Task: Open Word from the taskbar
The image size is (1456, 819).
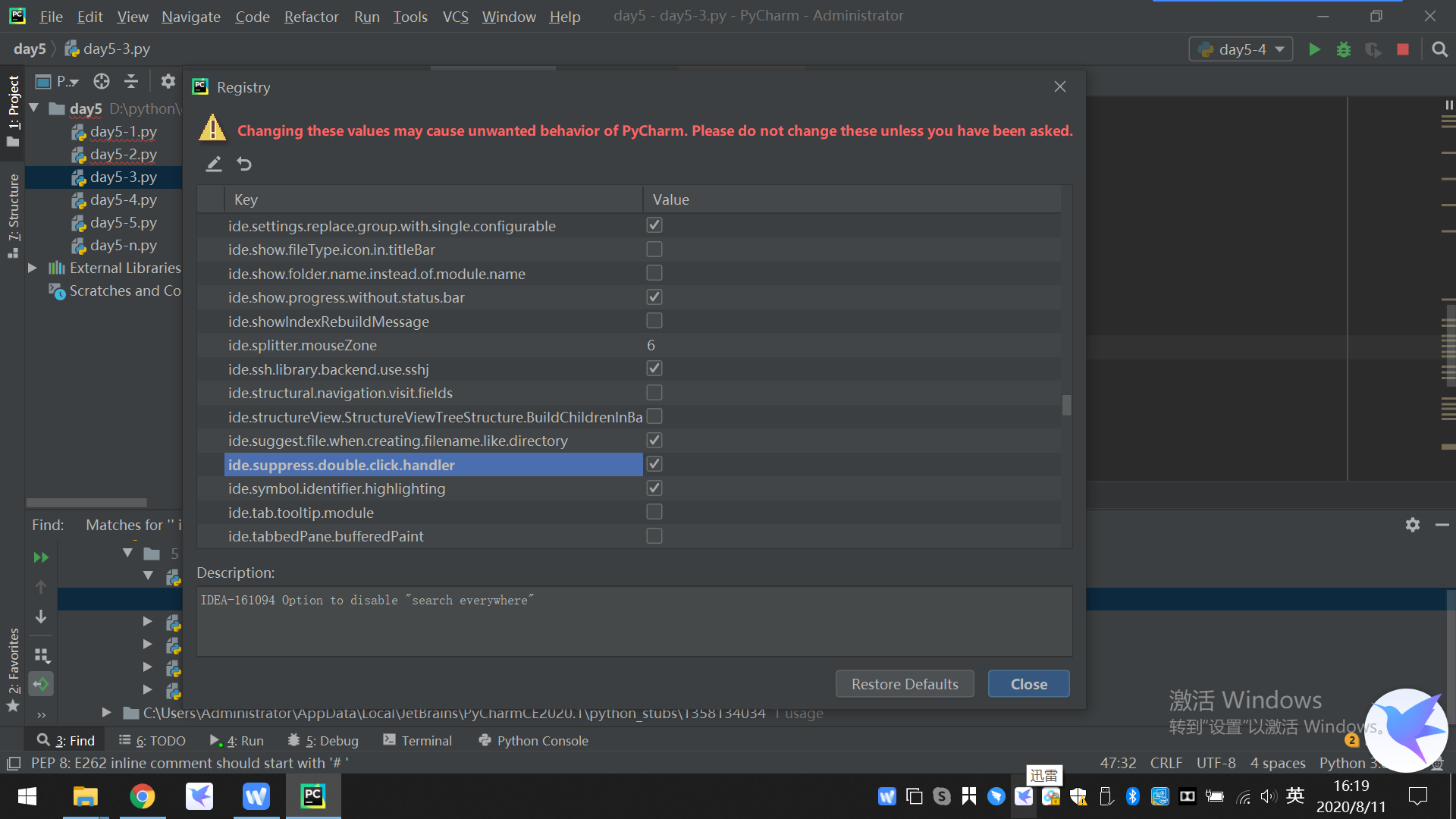Action: pyautogui.click(x=256, y=796)
